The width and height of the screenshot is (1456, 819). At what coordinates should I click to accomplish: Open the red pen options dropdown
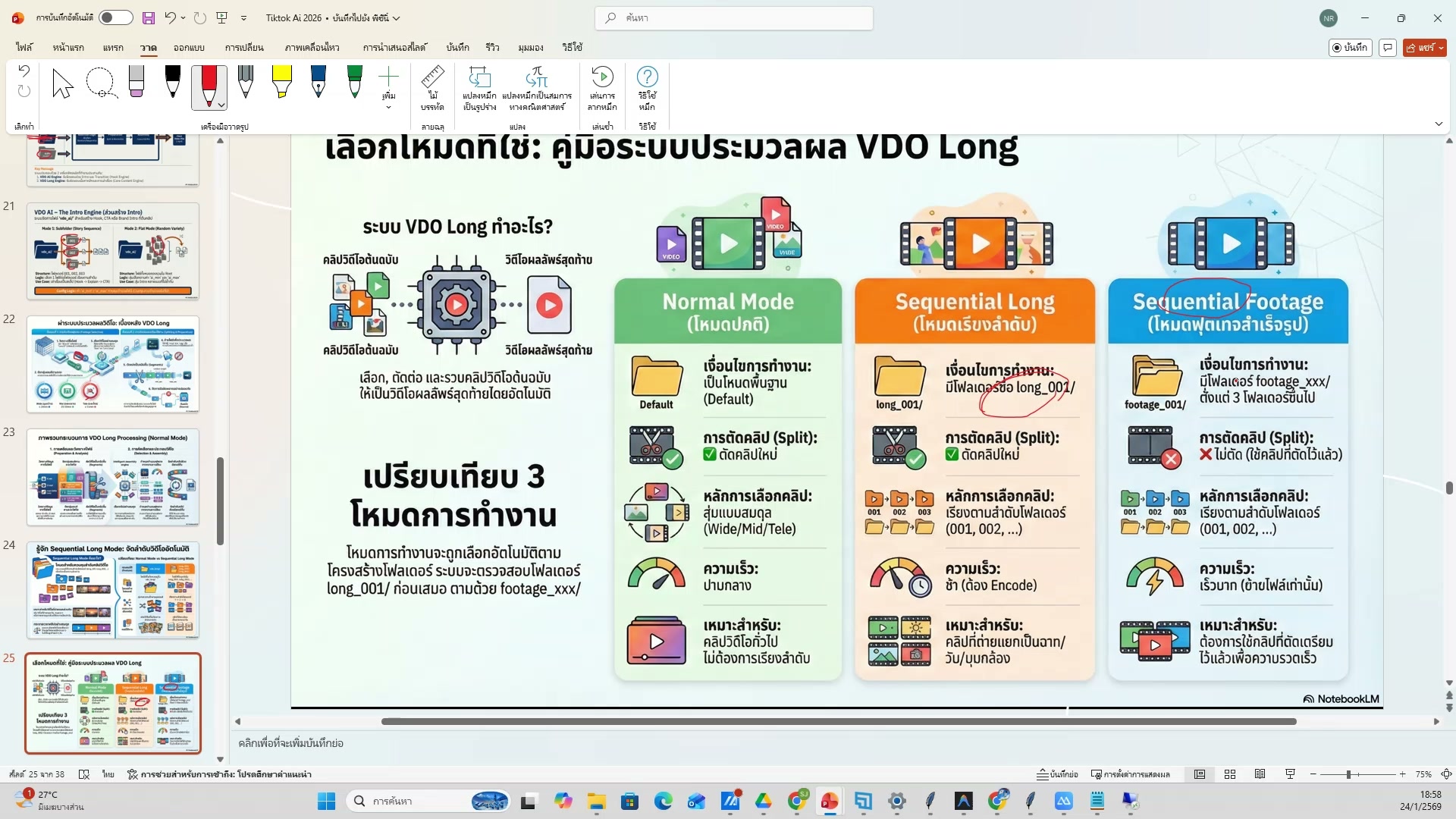(x=222, y=104)
